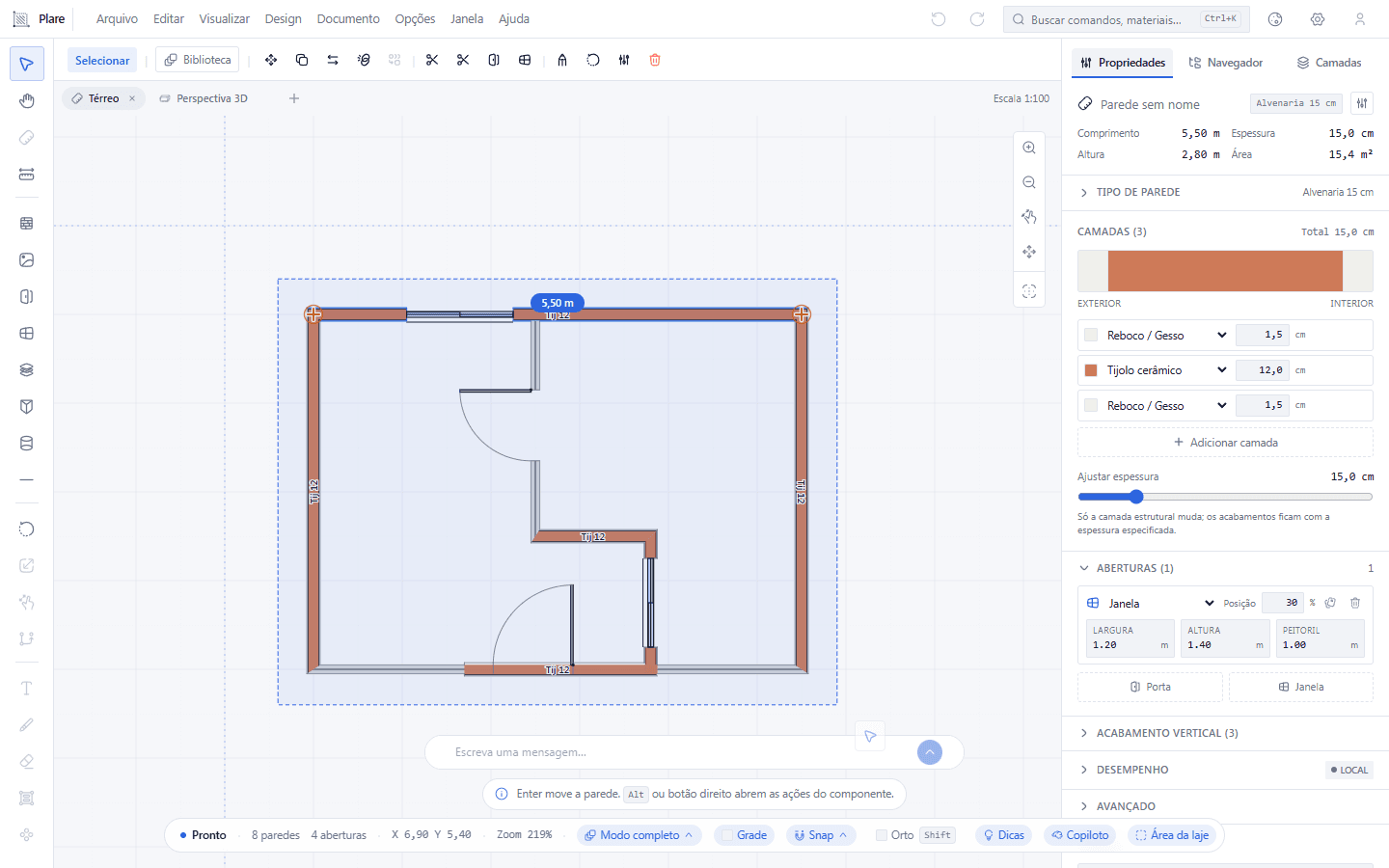Expand the Tipo de Parede section

(1225, 192)
